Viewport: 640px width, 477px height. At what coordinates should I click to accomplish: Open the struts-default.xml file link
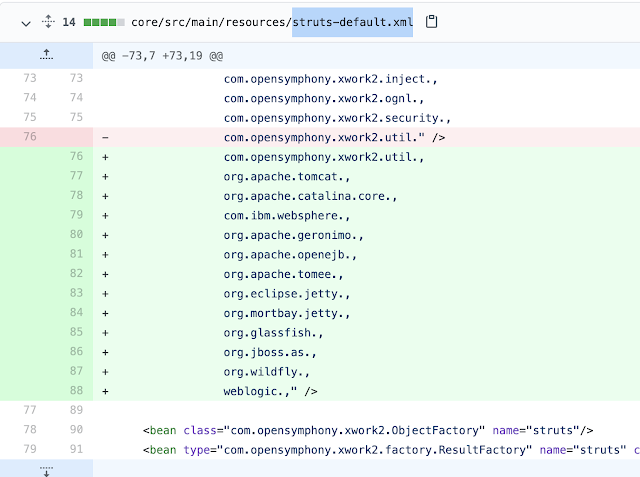272,22
